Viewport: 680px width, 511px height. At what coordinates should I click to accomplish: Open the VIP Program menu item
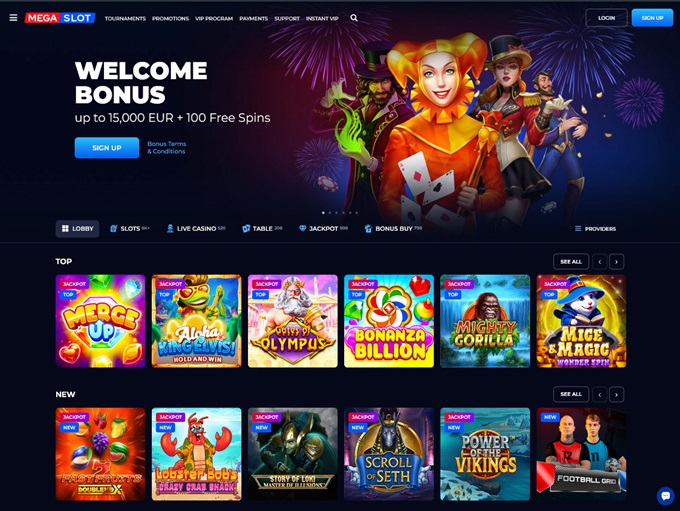(x=214, y=18)
